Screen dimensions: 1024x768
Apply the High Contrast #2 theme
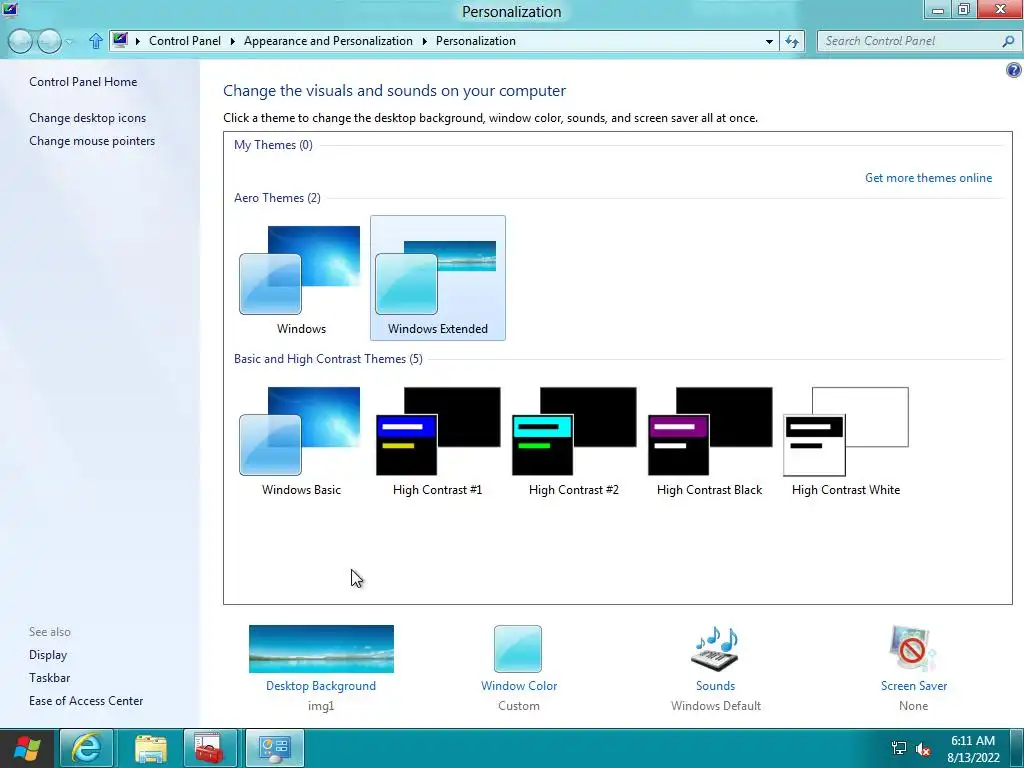click(x=573, y=440)
